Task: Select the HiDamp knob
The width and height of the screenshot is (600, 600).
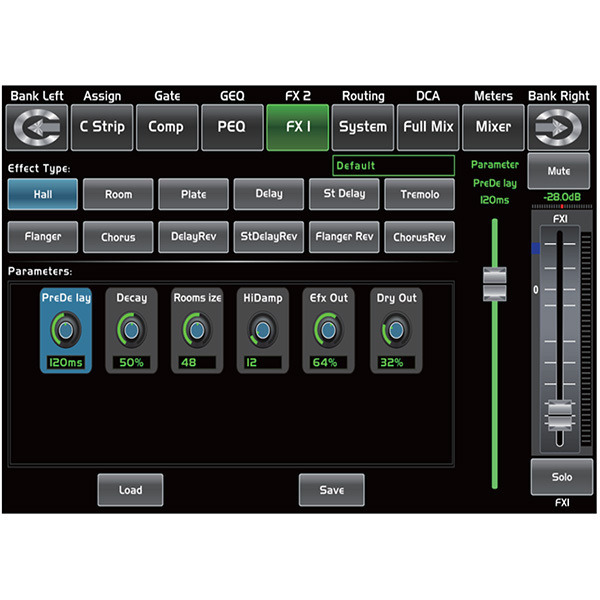Action: click(x=262, y=330)
